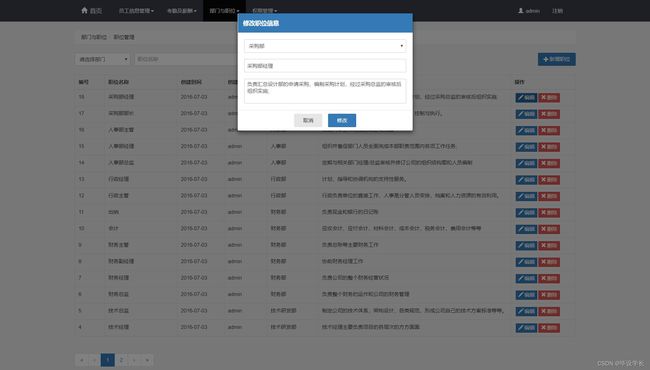Click the 新增职位 add position button

[x=557, y=59]
